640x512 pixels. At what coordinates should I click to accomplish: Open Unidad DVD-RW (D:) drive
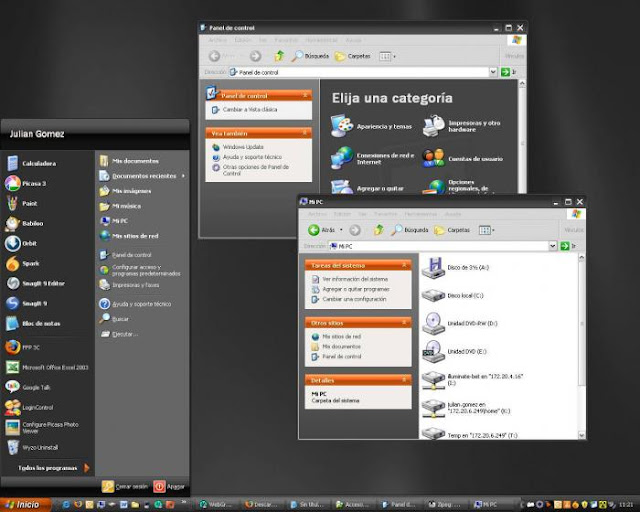coord(460,323)
